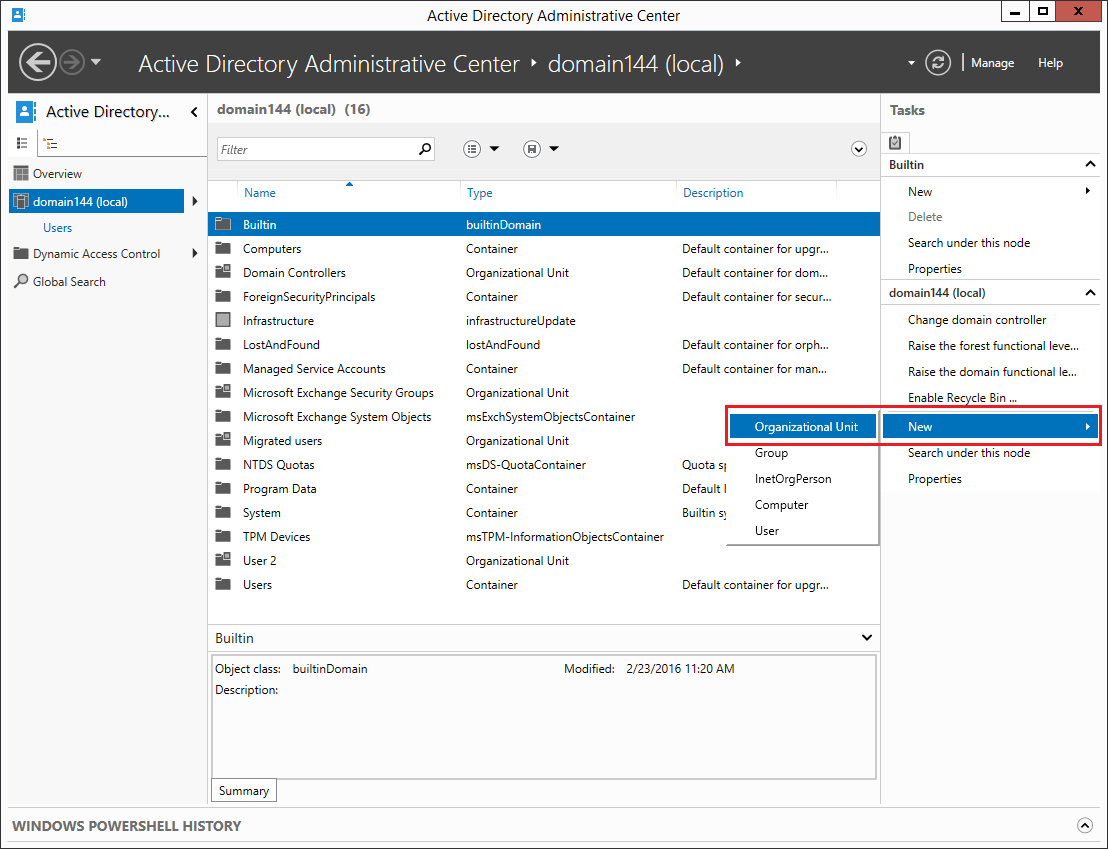This screenshot has width=1108, height=849.
Task: Expand the filter criteria chevron button
Action: 859,149
